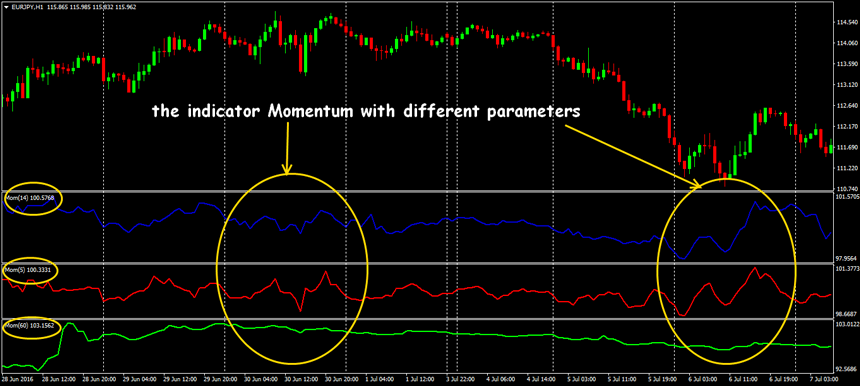Viewport: 860px width, 386px height.
Task: Click price scale value 111.690
Action: [x=847, y=147]
